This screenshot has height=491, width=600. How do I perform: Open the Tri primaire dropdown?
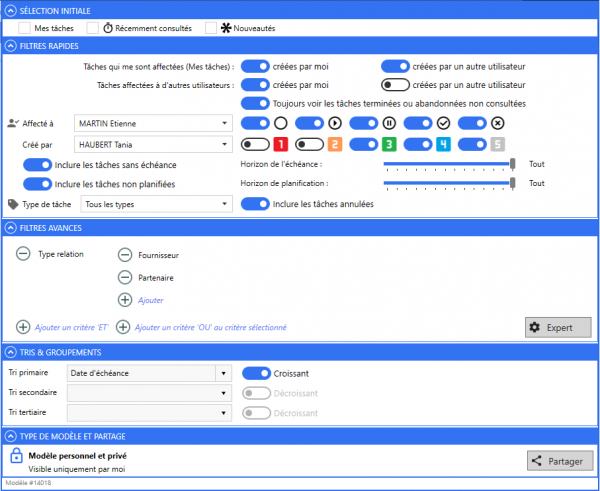[149, 373]
